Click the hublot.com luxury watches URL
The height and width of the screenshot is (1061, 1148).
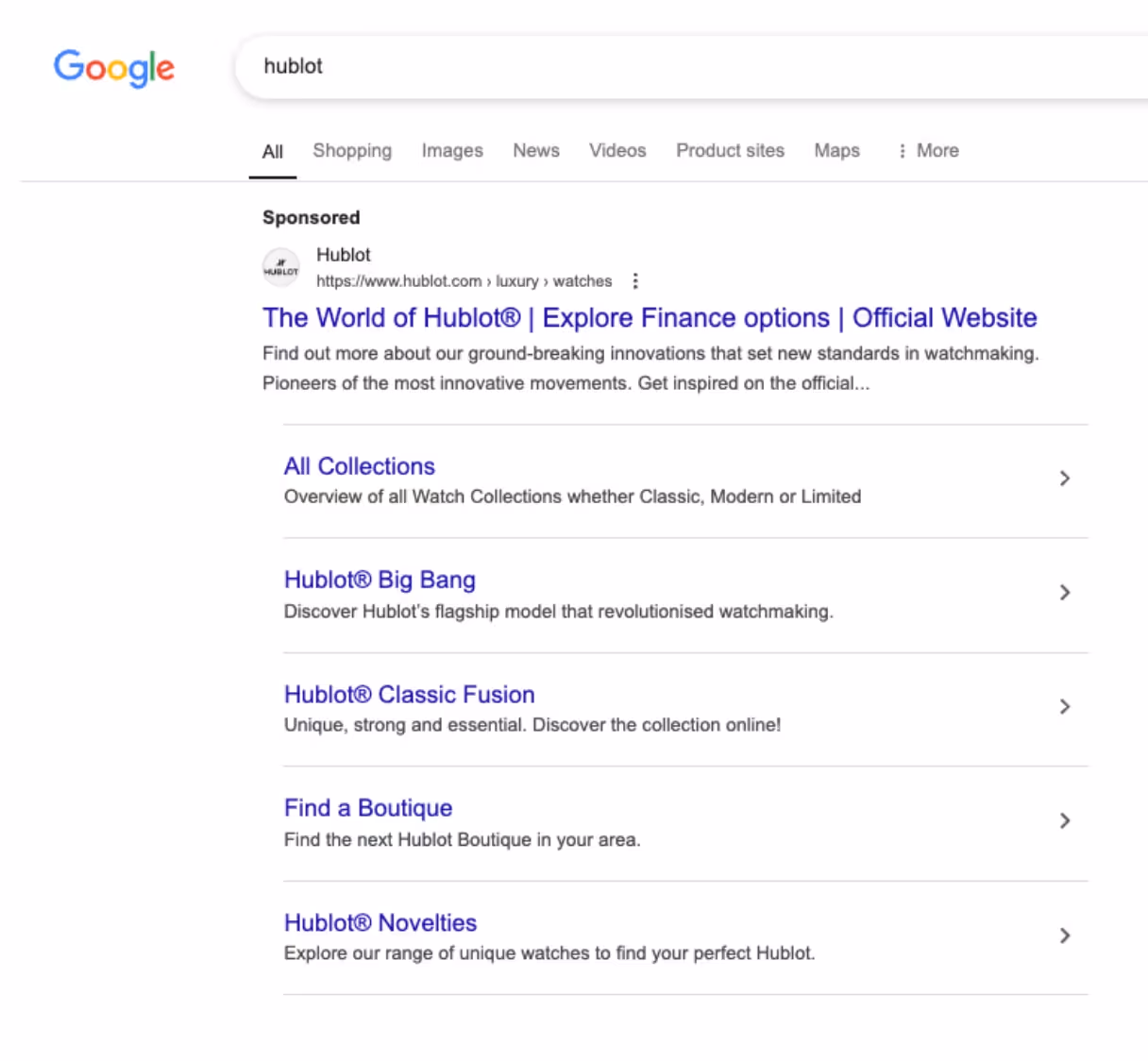[464, 281]
